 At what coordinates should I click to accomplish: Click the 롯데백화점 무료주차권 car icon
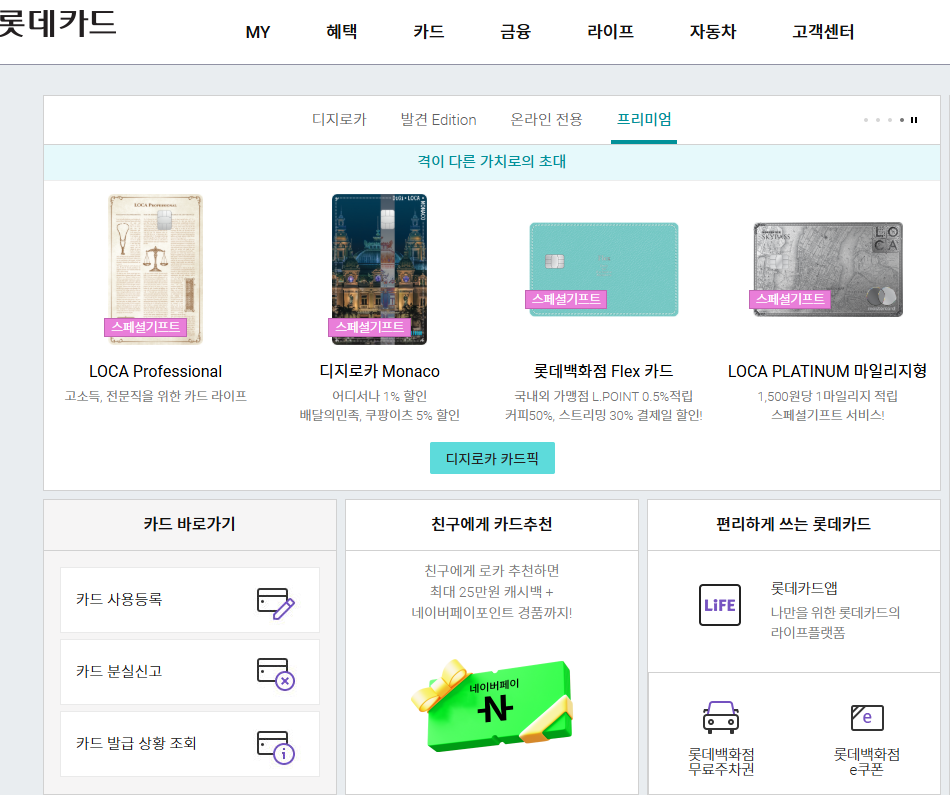(x=720, y=718)
